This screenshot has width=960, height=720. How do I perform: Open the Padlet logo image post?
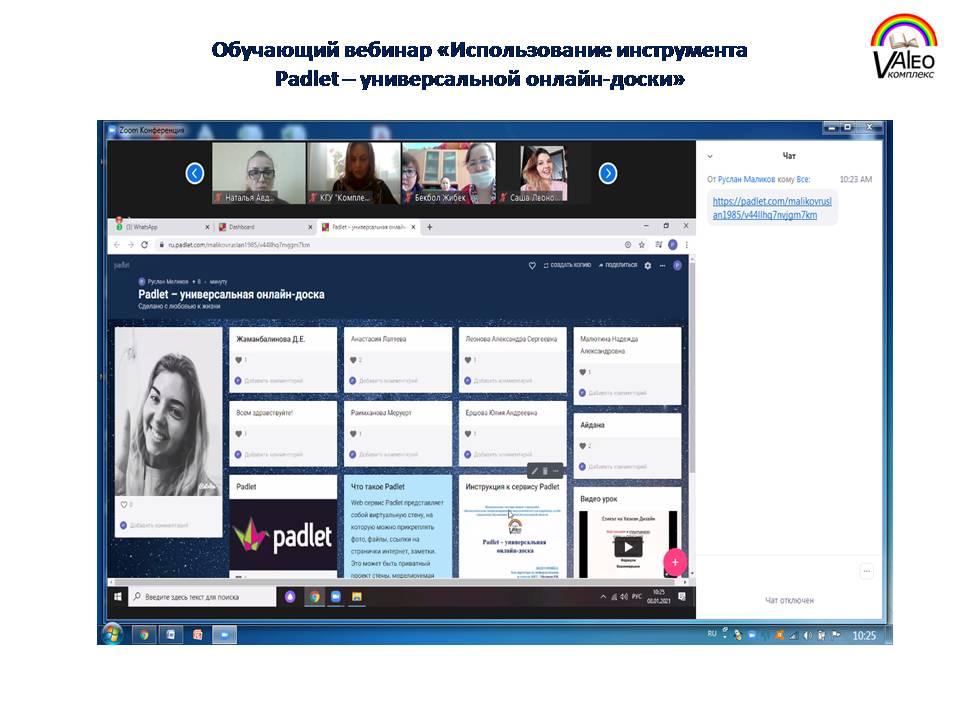click(283, 535)
